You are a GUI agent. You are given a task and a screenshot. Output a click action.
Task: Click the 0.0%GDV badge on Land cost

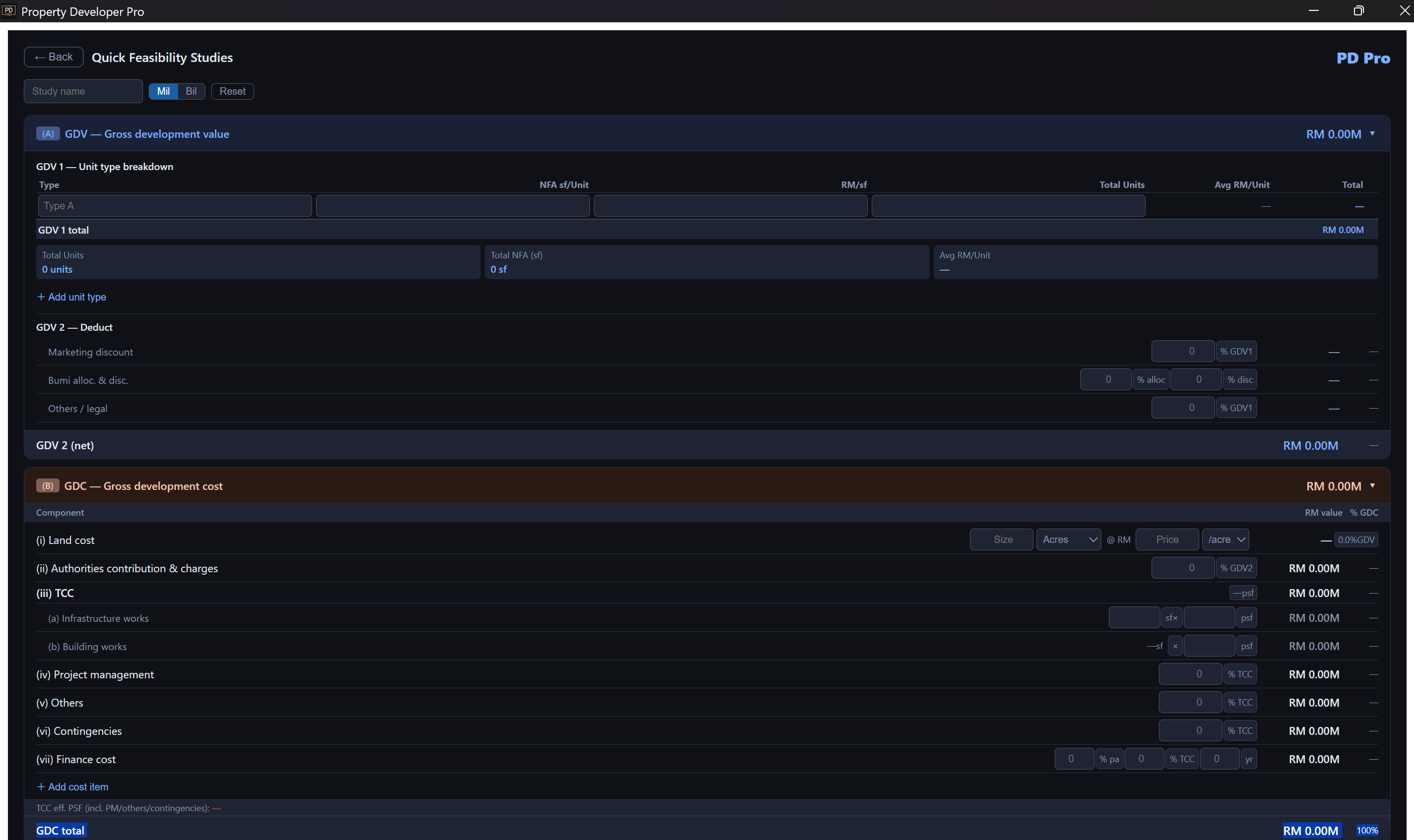pyautogui.click(x=1356, y=540)
